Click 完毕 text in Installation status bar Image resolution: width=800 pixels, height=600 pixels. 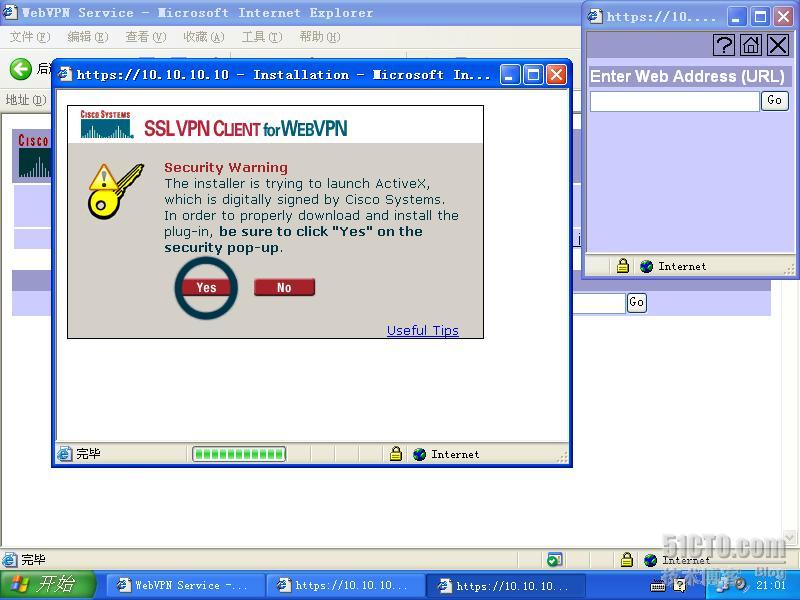coord(88,454)
